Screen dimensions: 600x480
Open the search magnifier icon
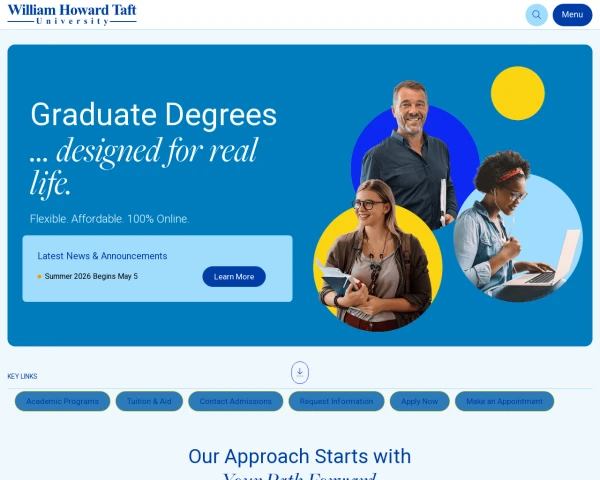coord(536,15)
